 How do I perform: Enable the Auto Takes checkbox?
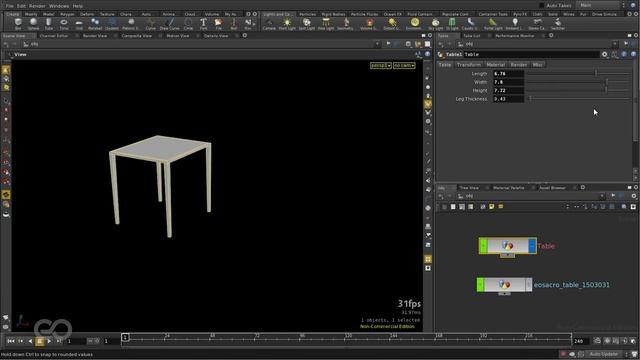542,6
